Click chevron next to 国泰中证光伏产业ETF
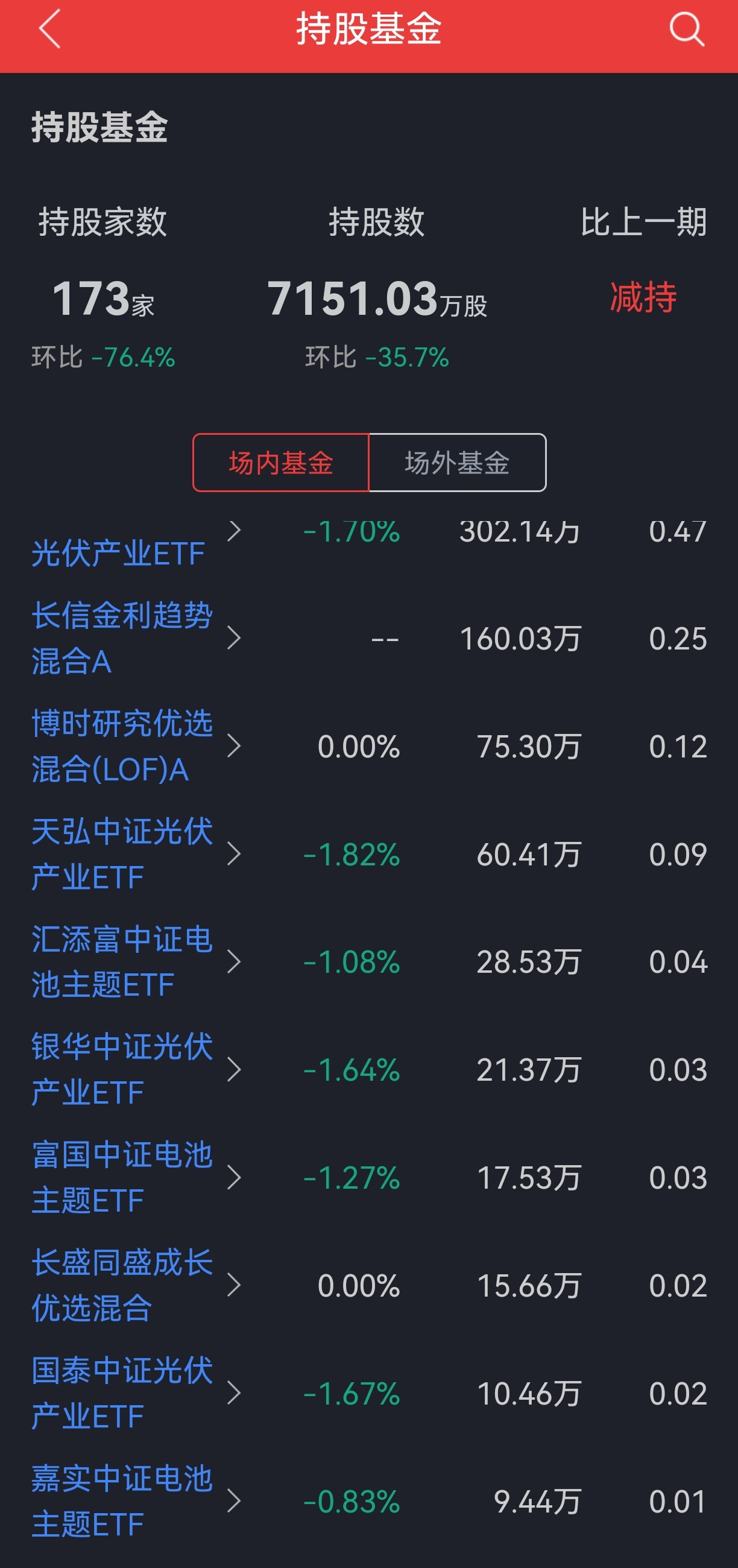 (x=234, y=1393)
